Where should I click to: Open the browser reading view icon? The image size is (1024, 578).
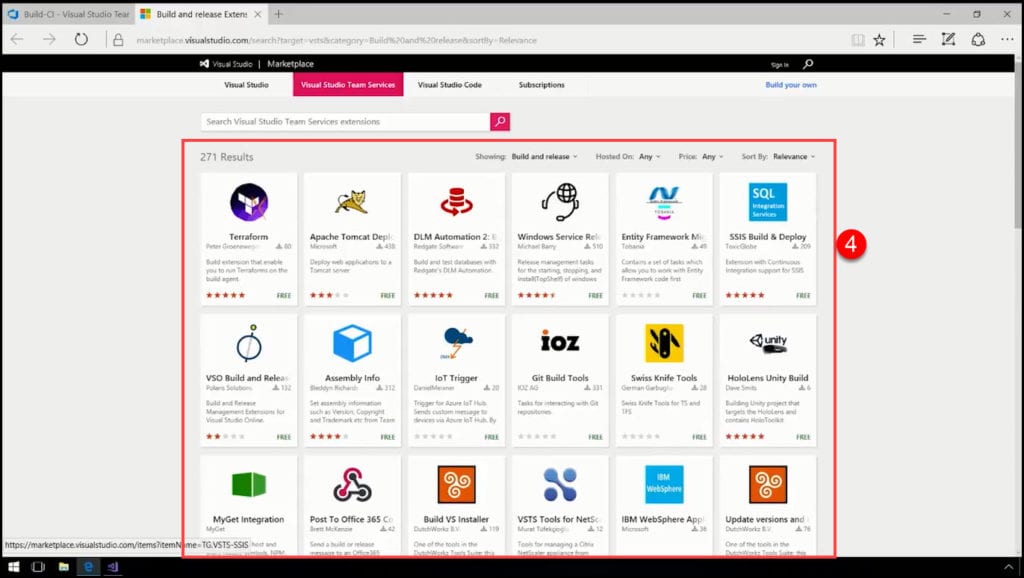(858, 40)
